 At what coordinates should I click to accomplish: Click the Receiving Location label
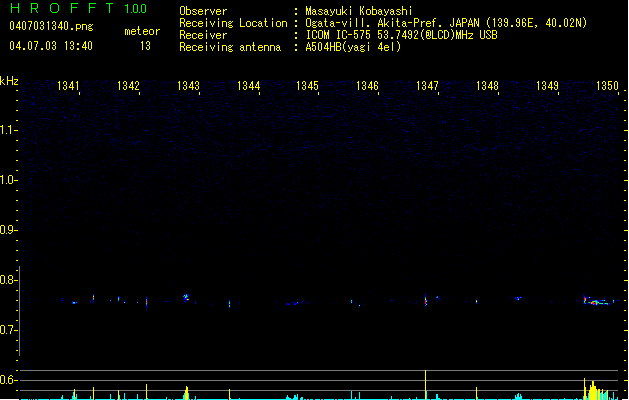233,23
